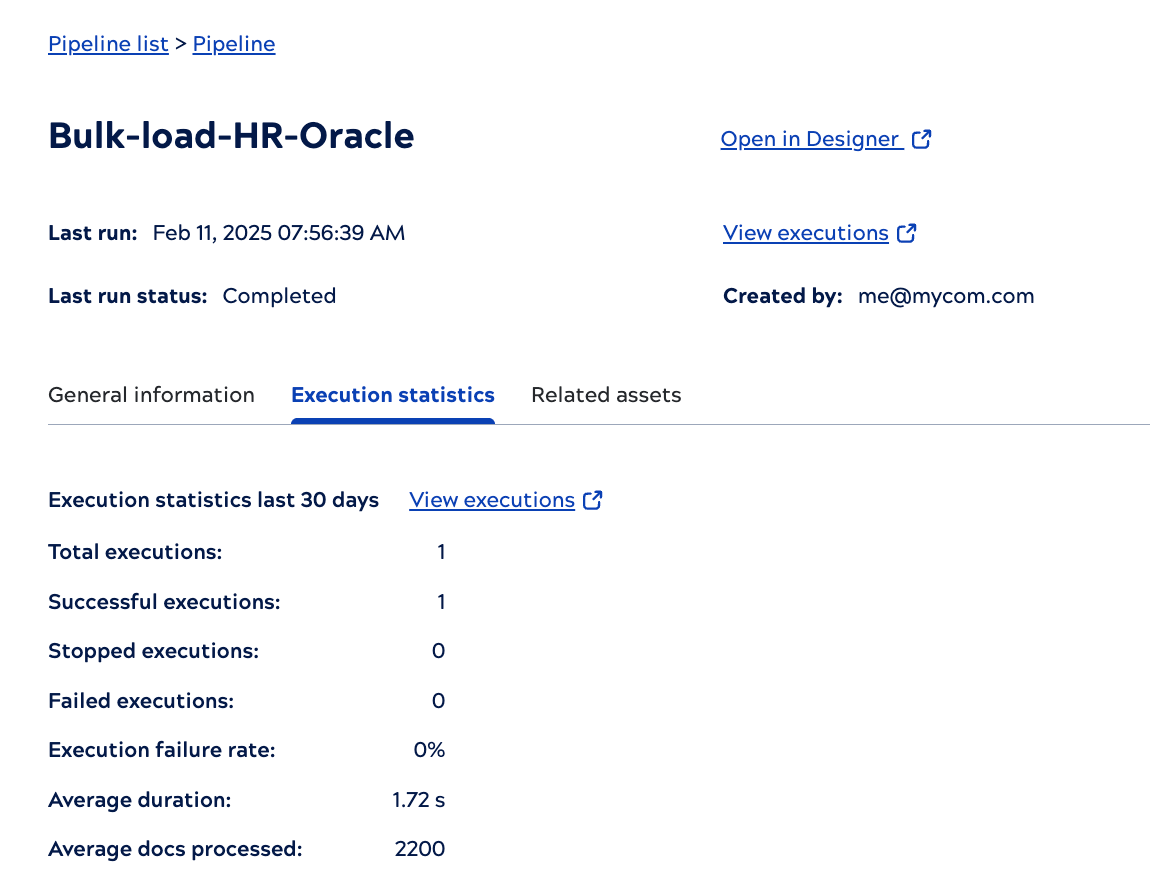Click View executions next to Last run
The width and height of the screenshot is (1150, 884).
(x=804, y=232)
